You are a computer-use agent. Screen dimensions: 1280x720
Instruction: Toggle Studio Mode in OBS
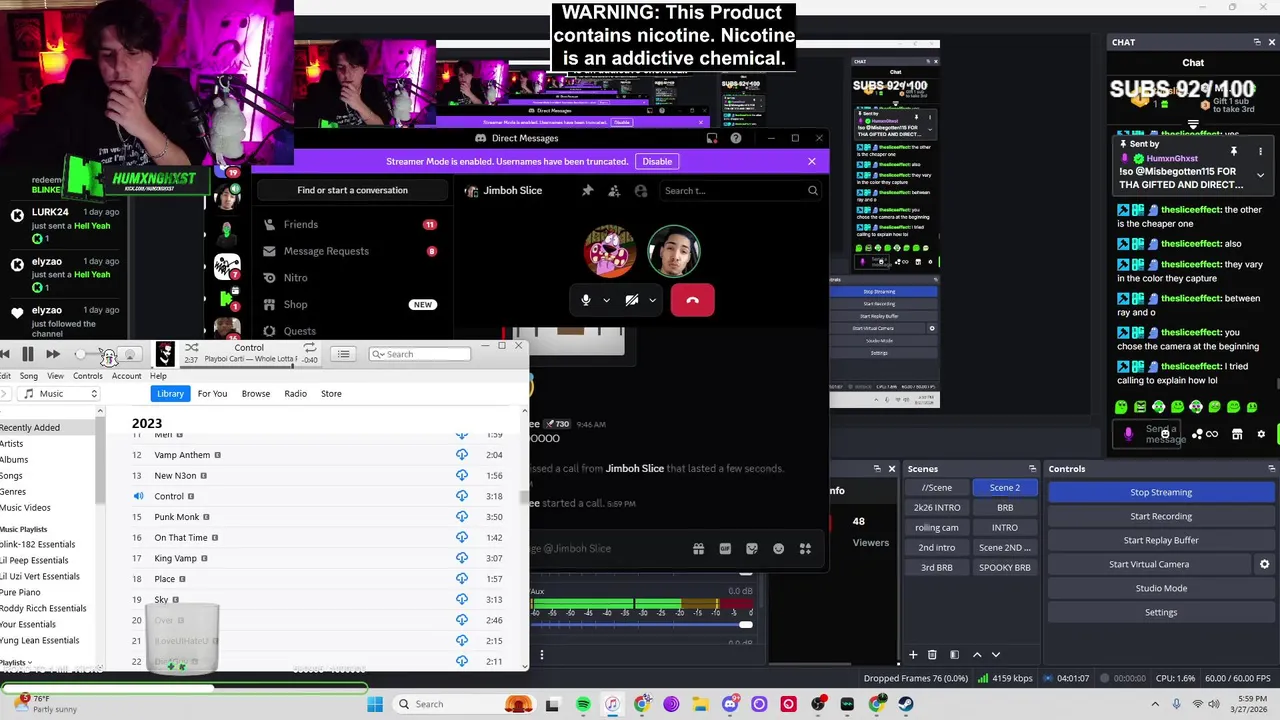click(x=1161, y=588)
